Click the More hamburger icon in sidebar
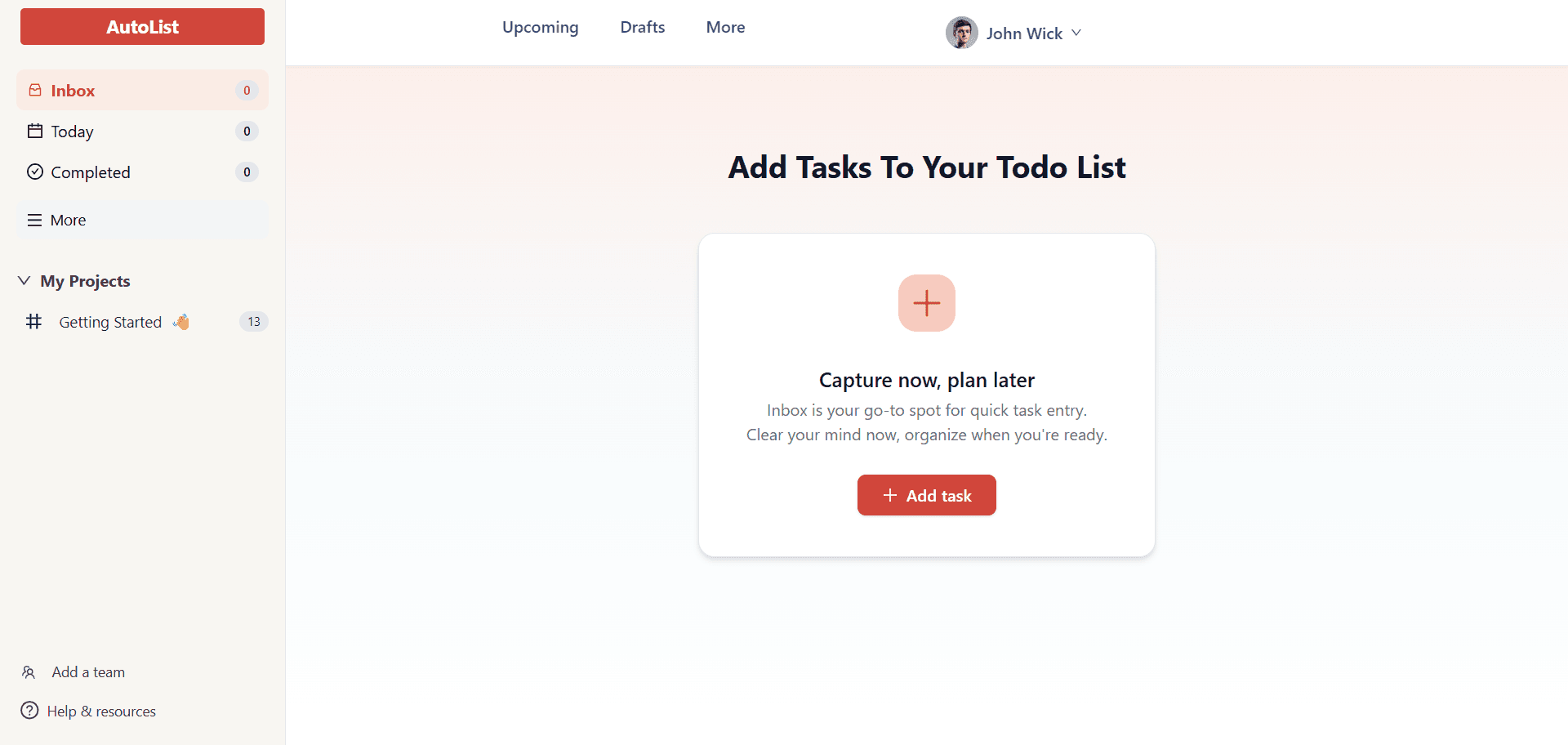This screenshot has height=745, width=1568. [x=33, y=219]
